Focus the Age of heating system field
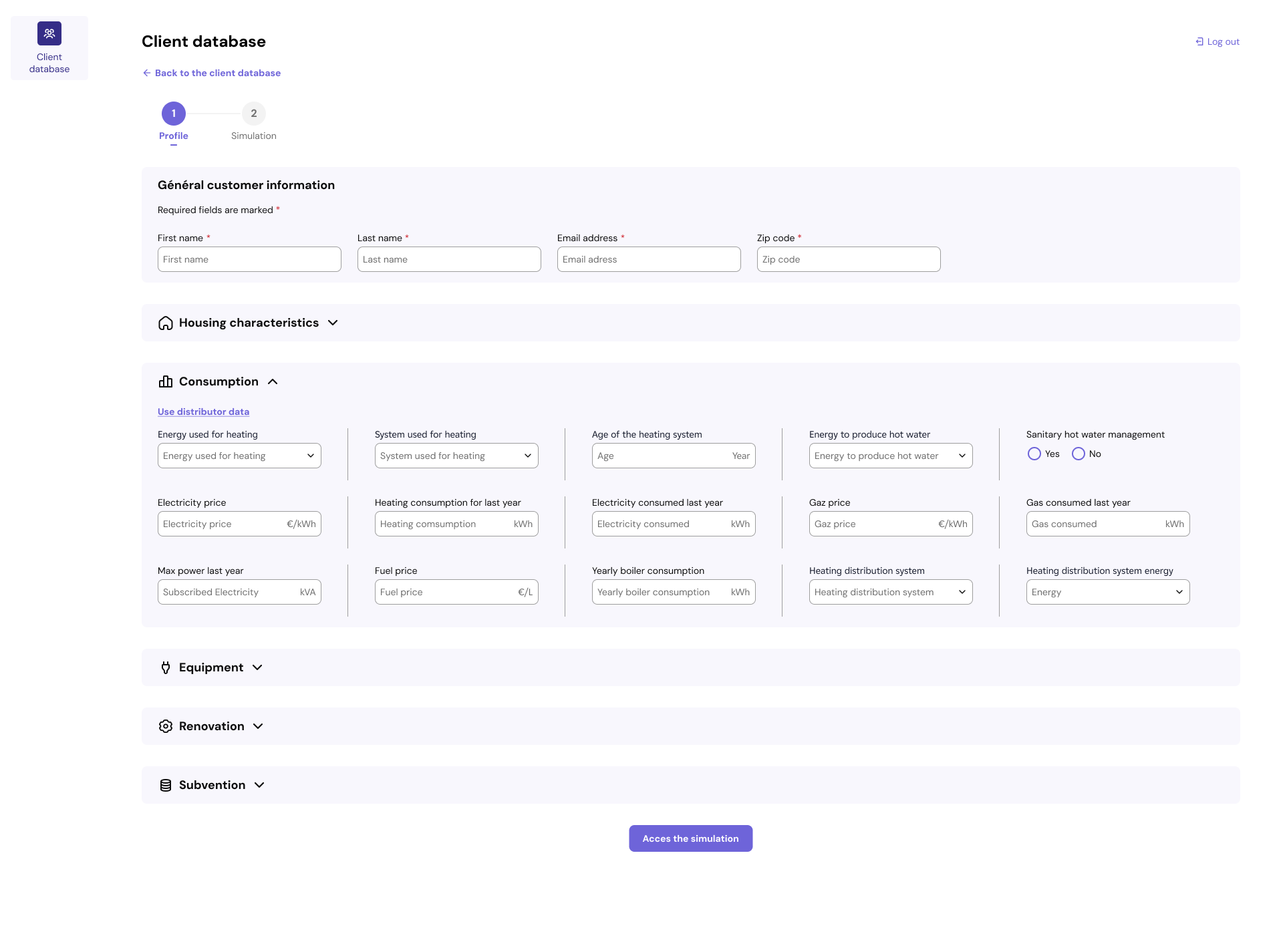This screenshot has height=952, width=1283. click(x=674, y=456)
